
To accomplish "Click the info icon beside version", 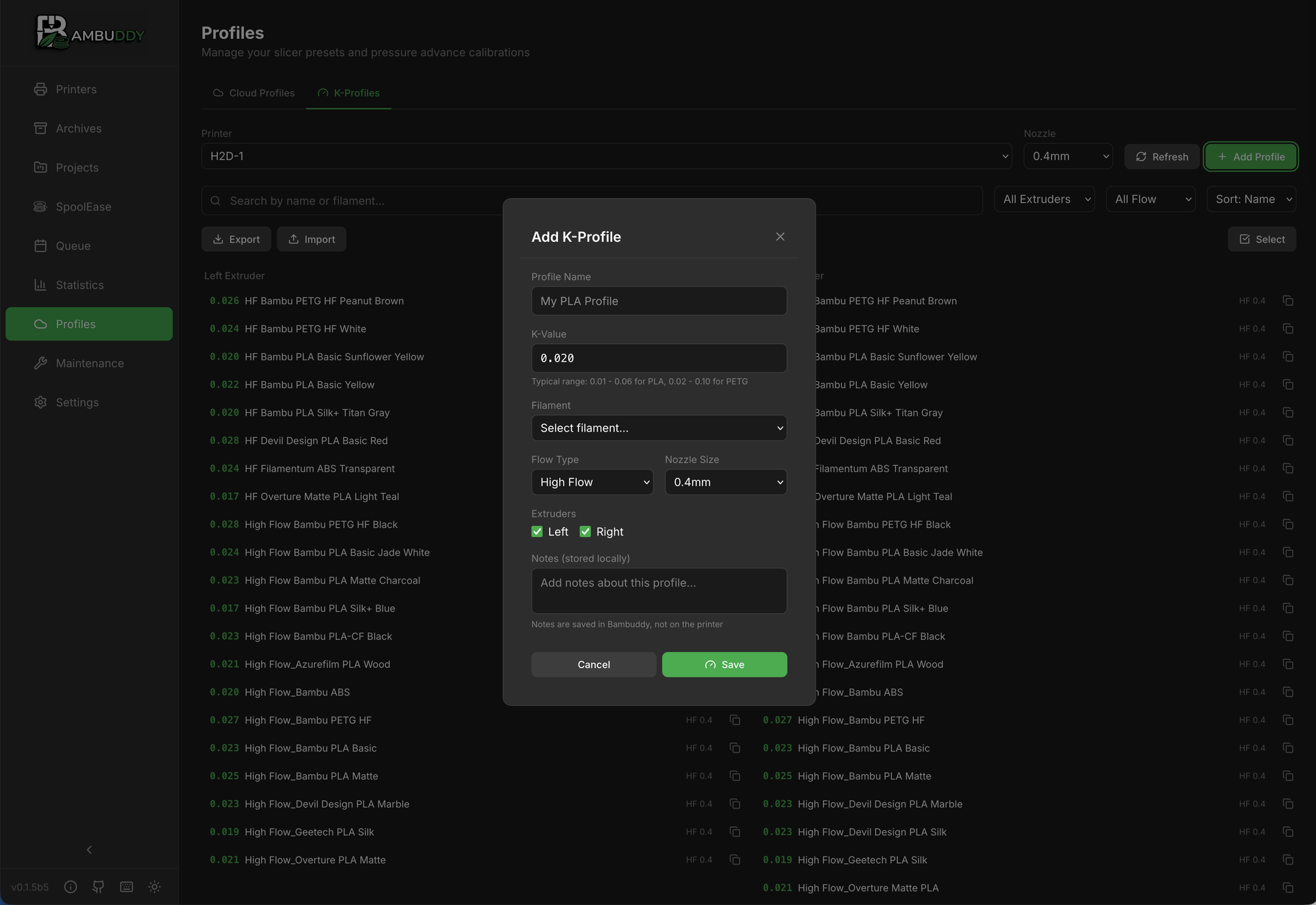I will click(71, 887).
